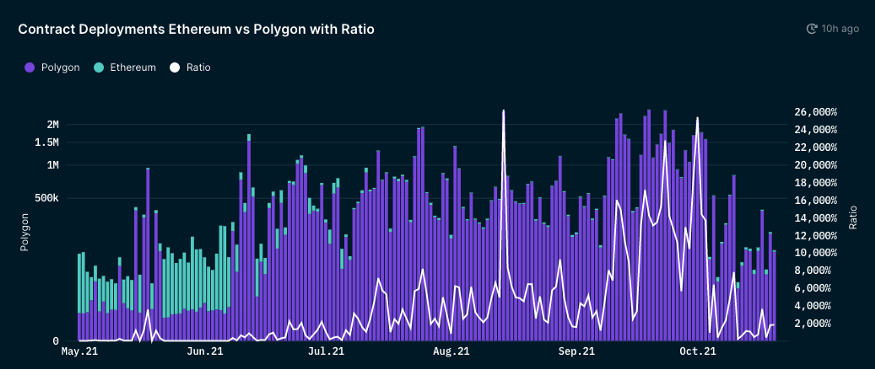Click the chart title Contract Deployments Ethereum vs Polygon

tap(196, 30)
